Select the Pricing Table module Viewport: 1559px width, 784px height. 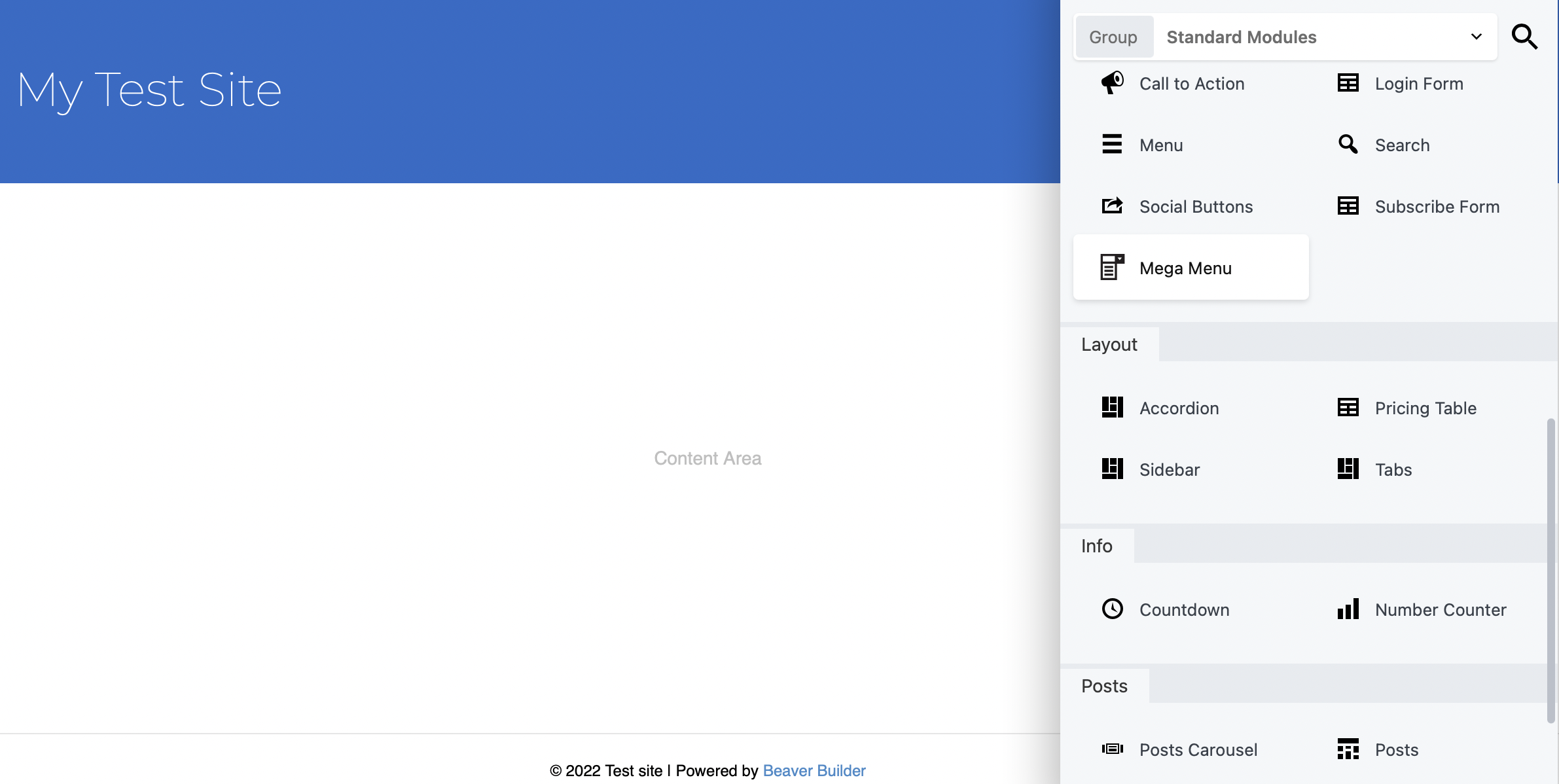[x=1425, y=408]
